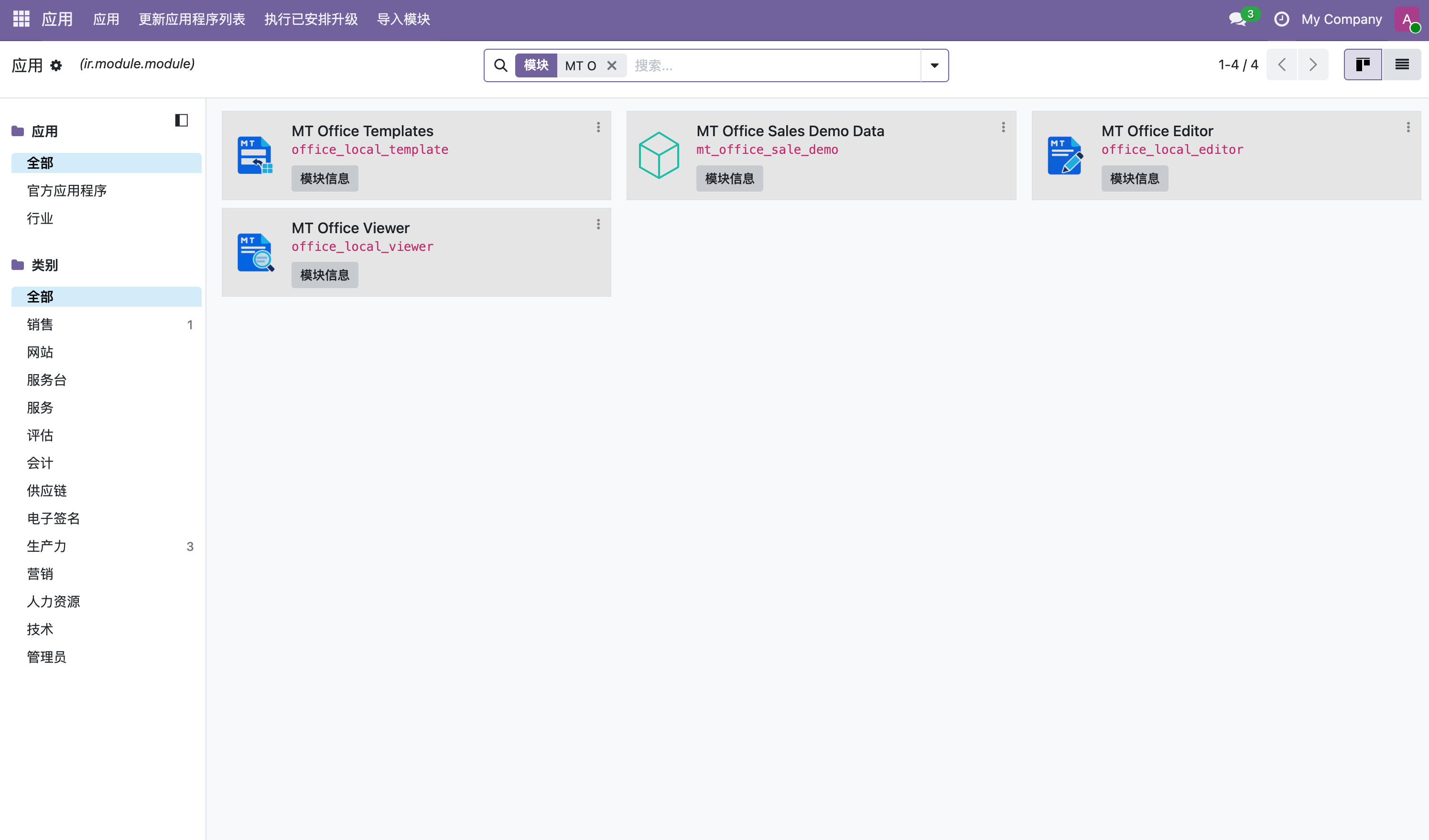
Task: Click MT Office Sales Demo Data cube icon
Action: click(x=659, y=155)
